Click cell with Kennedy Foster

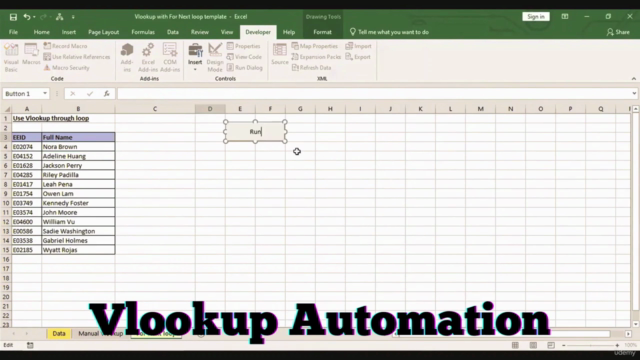point(78,203)
